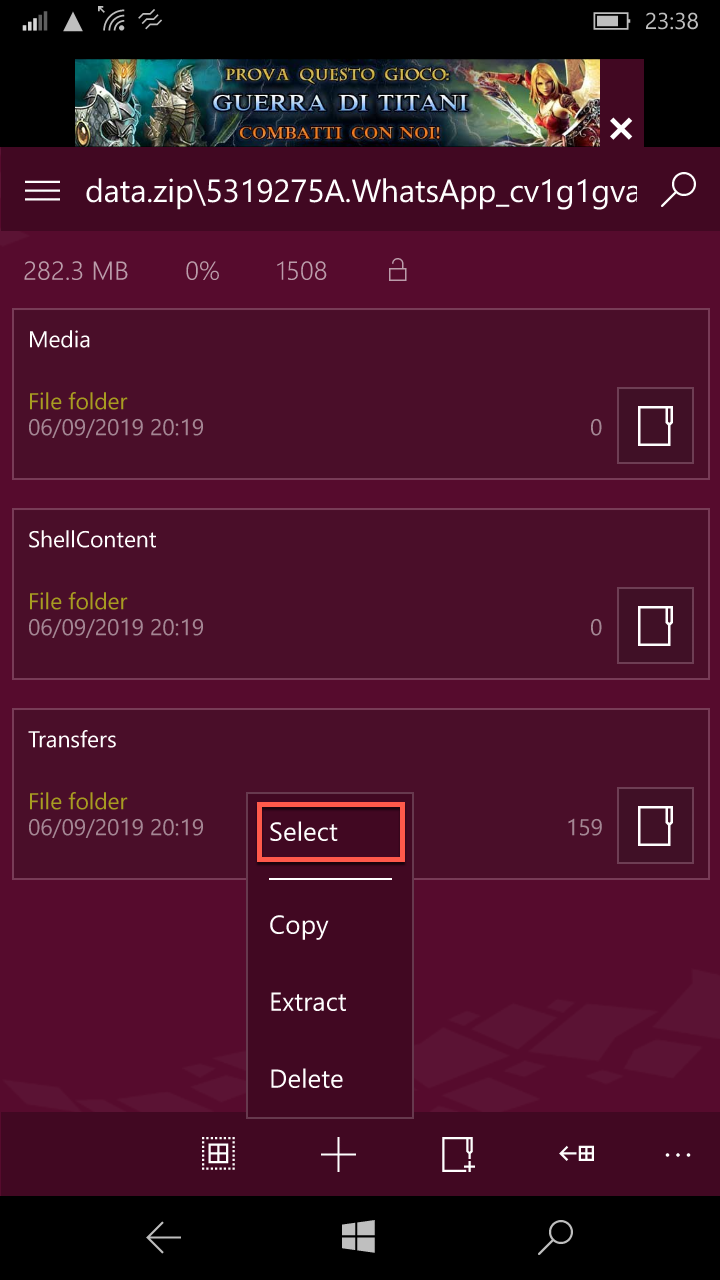Tap the select-all grid icon in bottom bar
The width and height of the screenshot is (720, 1280).
point(218,1154)
